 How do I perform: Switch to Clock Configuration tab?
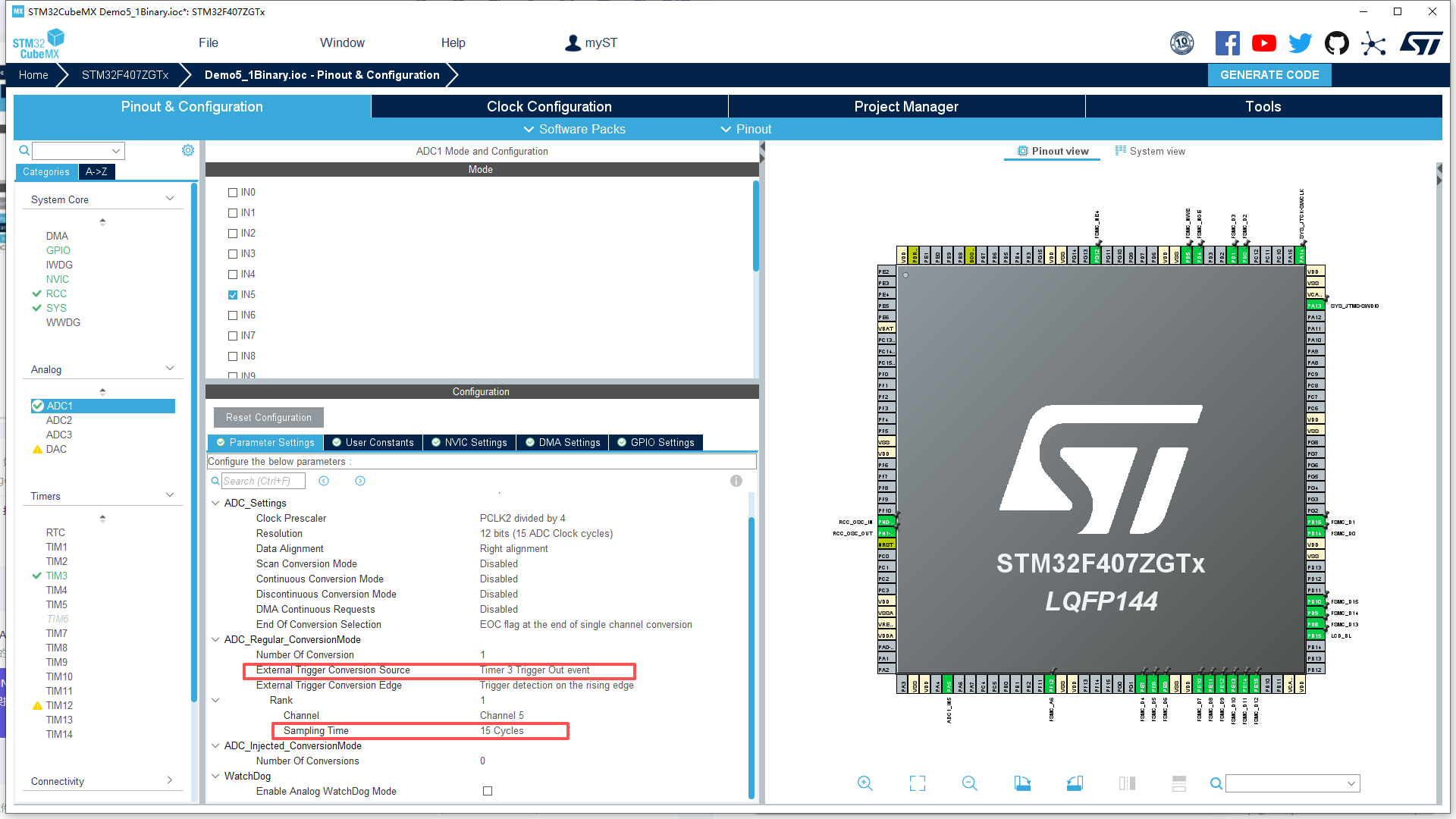click(549, 107)
